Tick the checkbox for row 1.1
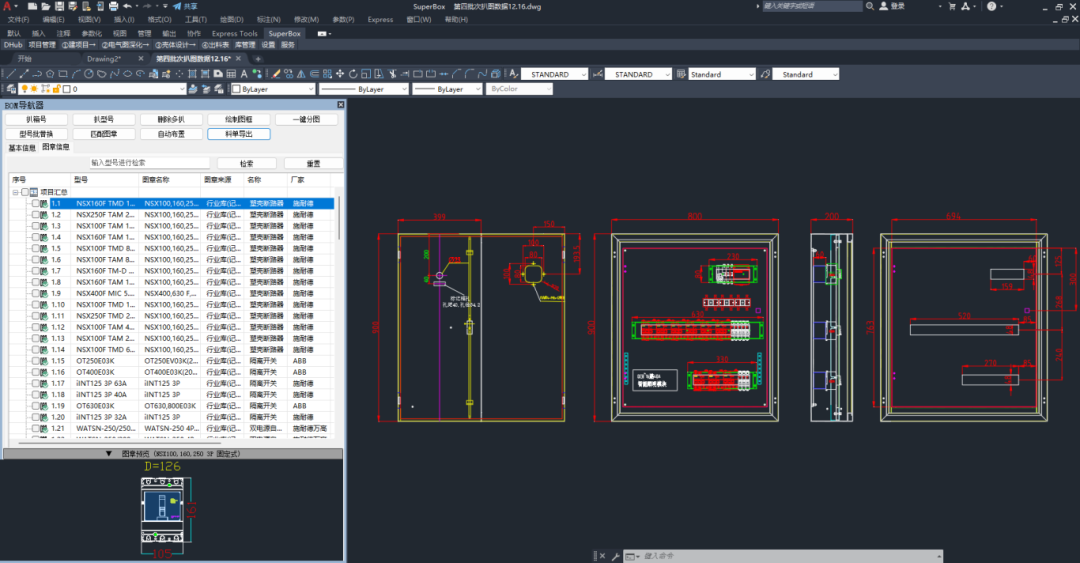1080x563 pixels. pyautogui.click(x=36, y=203)
